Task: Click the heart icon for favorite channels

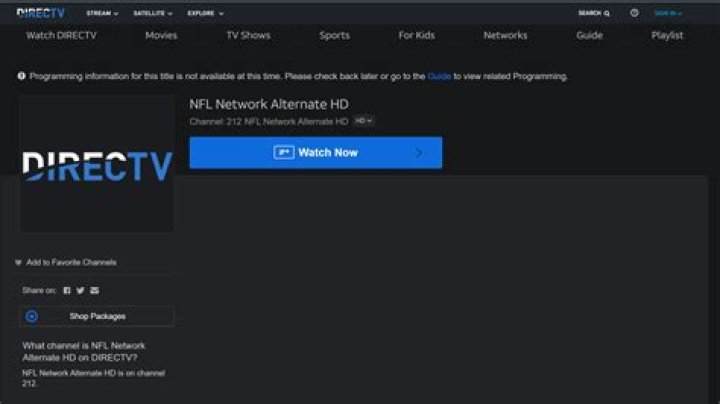Action: tap(18, 263)
